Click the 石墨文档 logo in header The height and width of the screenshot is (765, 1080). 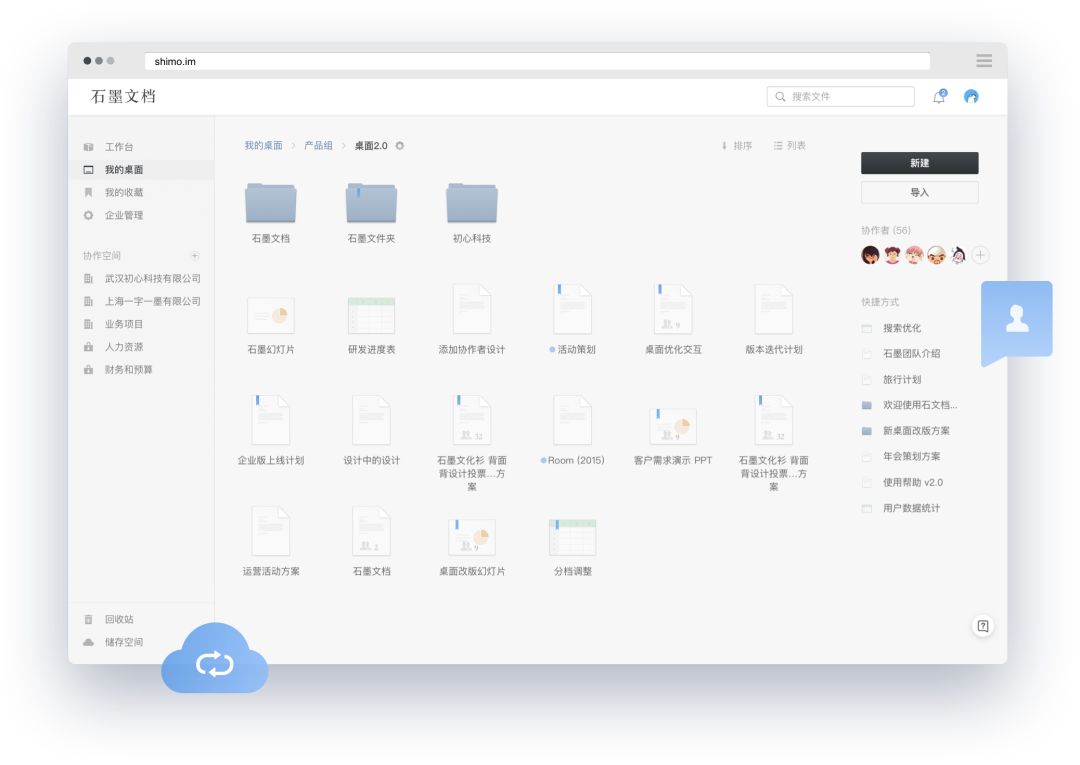tap(123, 96)
